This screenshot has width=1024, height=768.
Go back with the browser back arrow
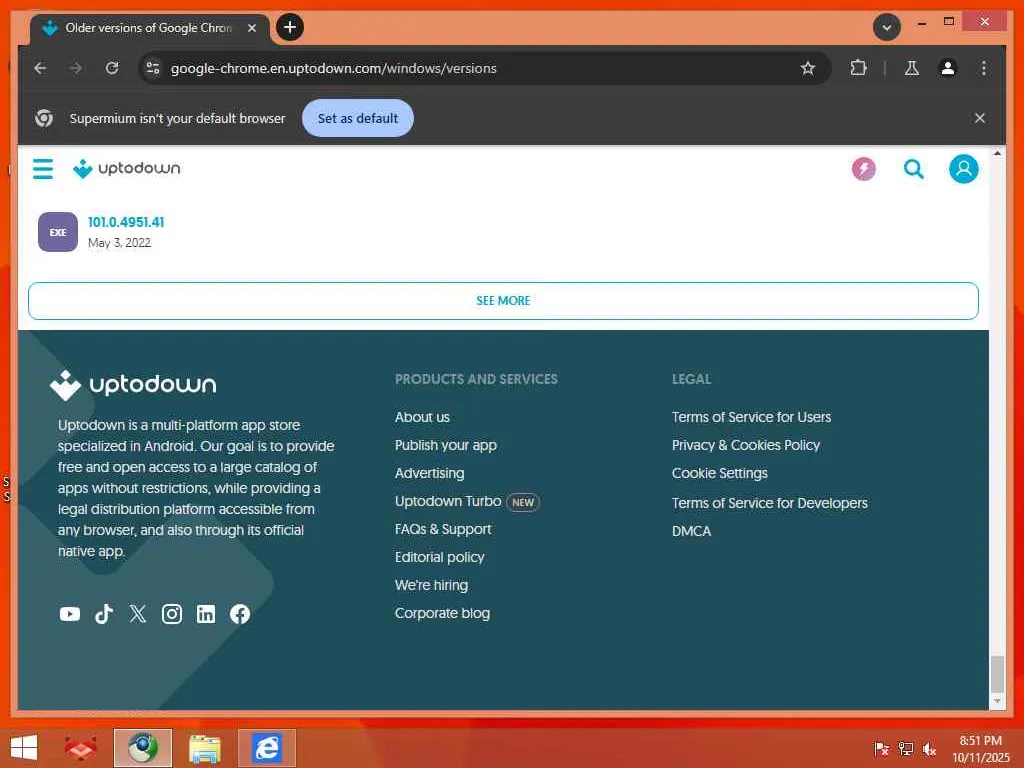[40, 68]
